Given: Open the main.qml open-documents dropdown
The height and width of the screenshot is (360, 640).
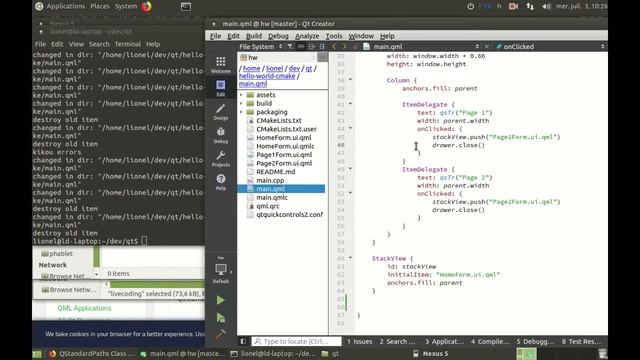Looking at the screenshot, I should click(421, 47).
